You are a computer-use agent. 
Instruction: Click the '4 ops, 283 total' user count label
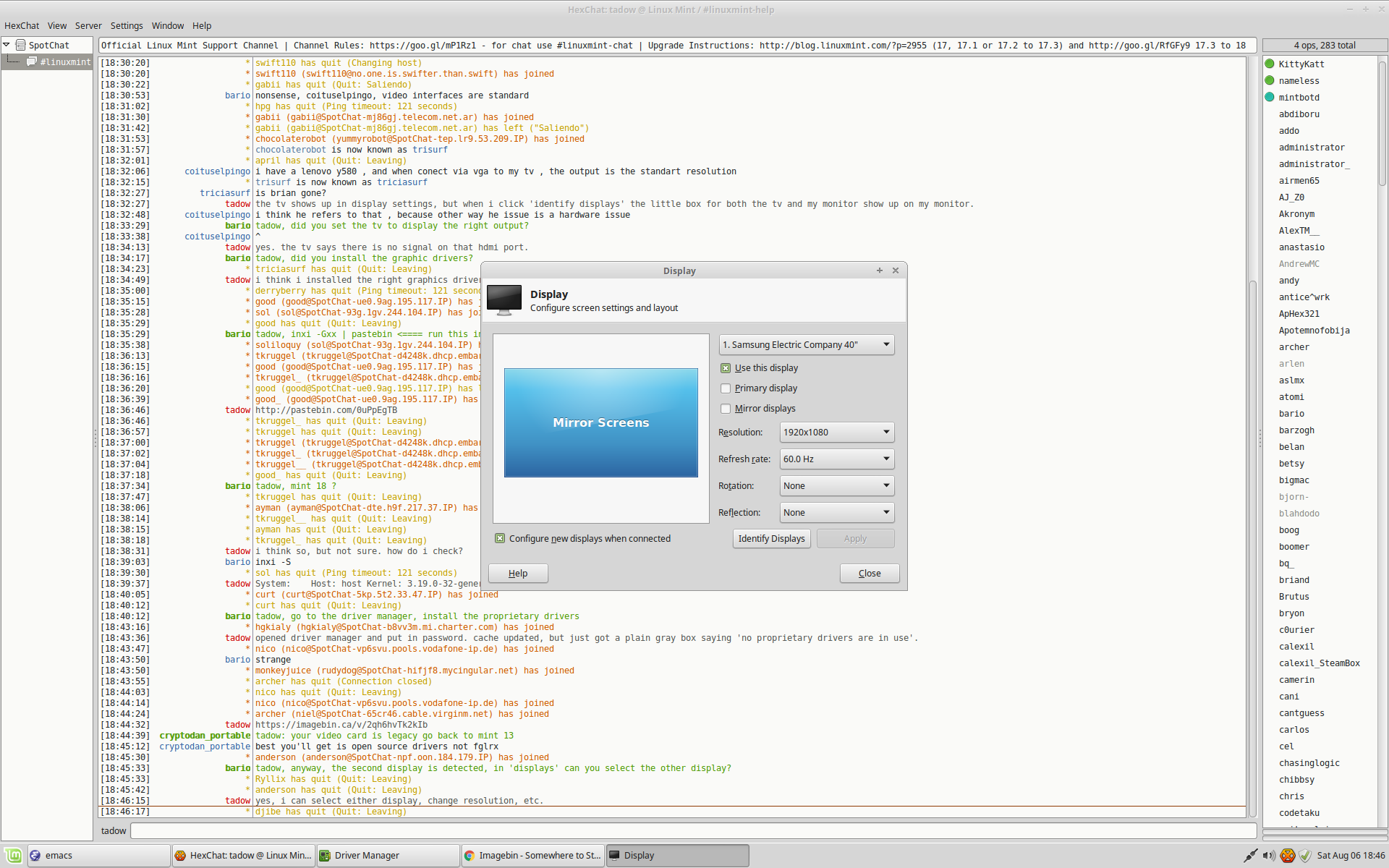click(x=1324, y=45)
